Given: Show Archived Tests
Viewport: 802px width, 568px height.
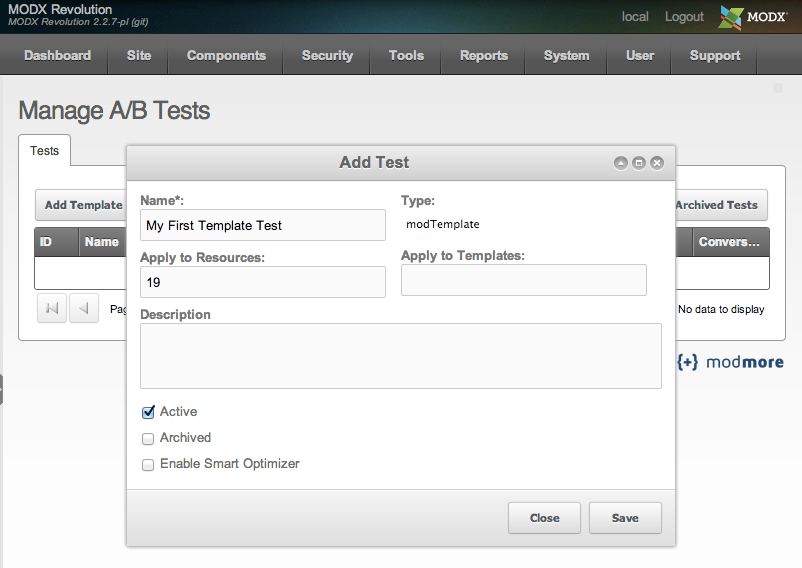Looking at the screenshot, I should [721, 205].
